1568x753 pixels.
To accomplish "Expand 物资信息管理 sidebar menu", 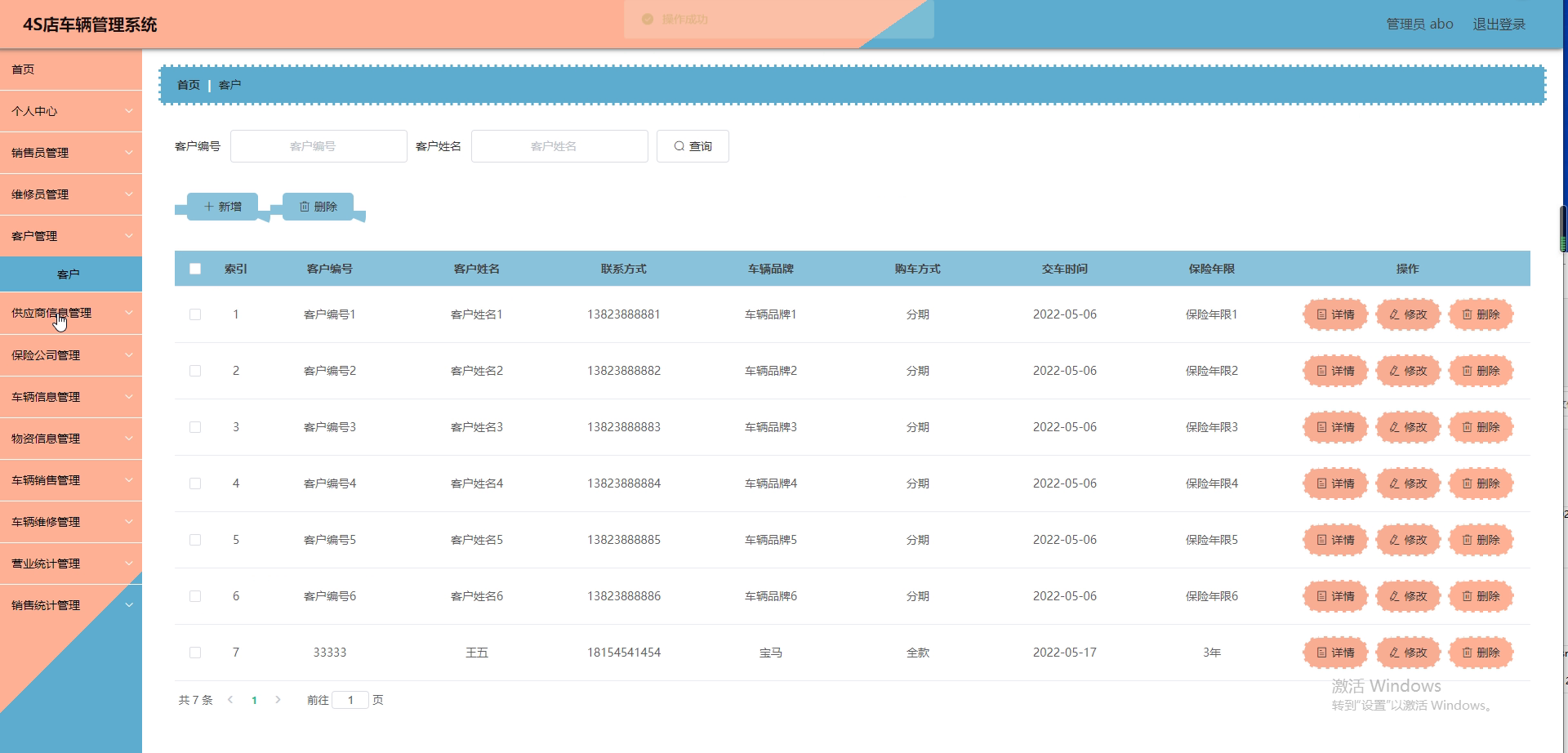I will 71,439.
